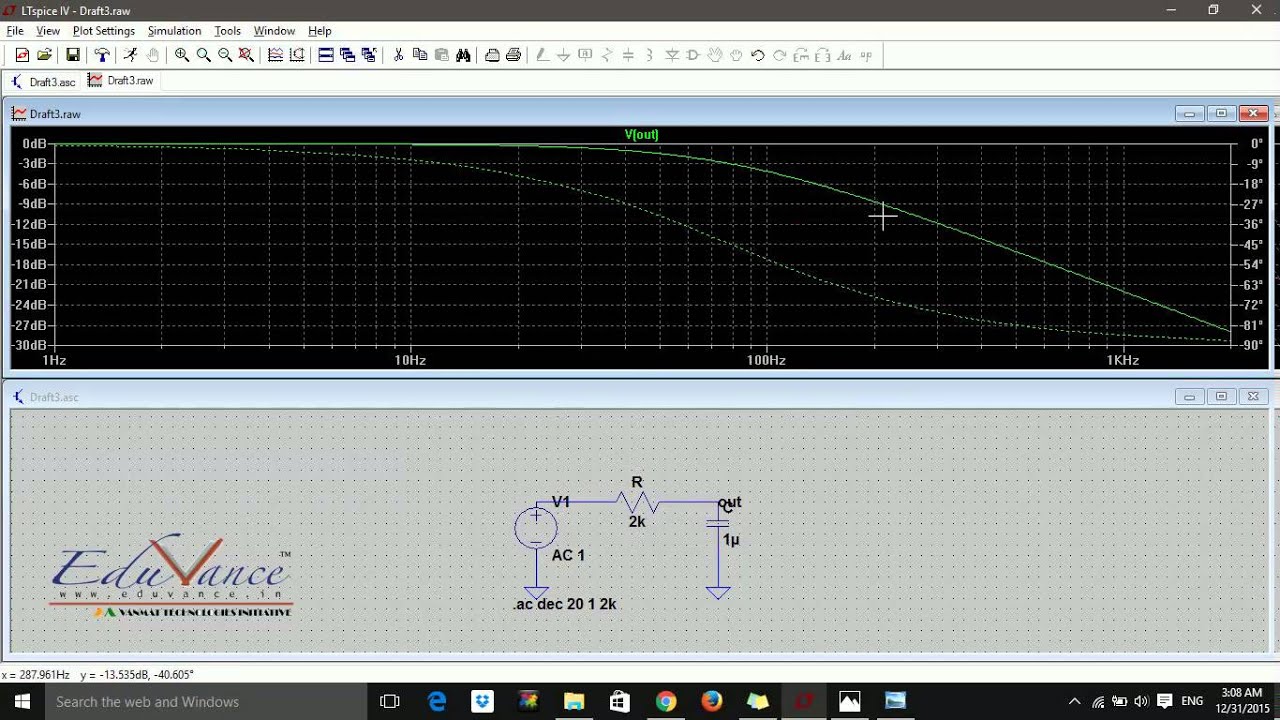
Task: Run the simulation with running-man icon
Action: pos(130,55)
